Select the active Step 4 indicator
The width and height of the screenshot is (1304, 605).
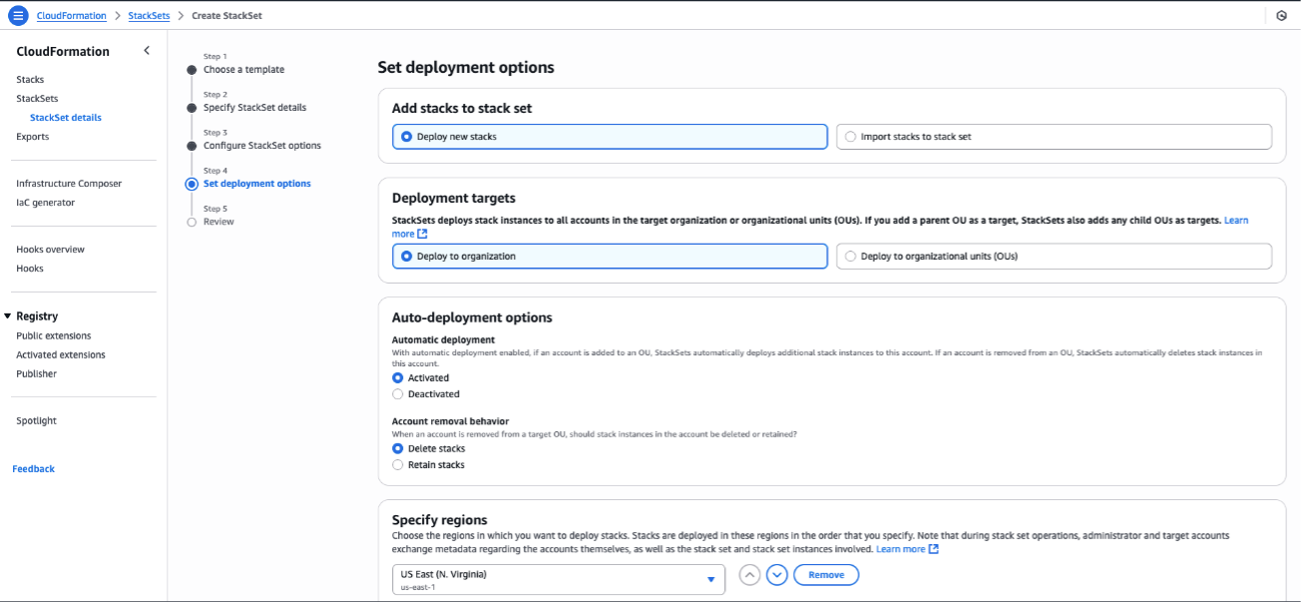(x=190, y=183)
